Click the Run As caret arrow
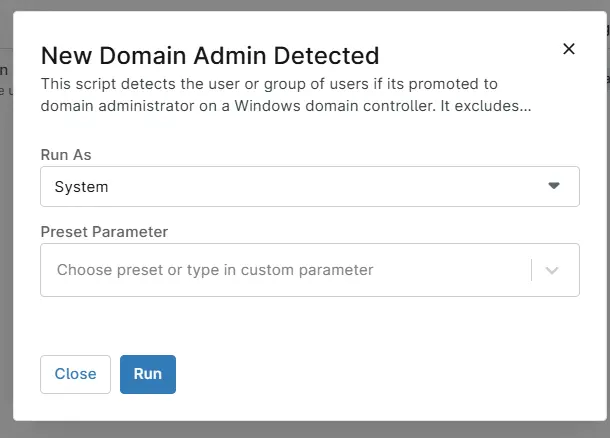The image size is (610, 438). tap(555, 186)
